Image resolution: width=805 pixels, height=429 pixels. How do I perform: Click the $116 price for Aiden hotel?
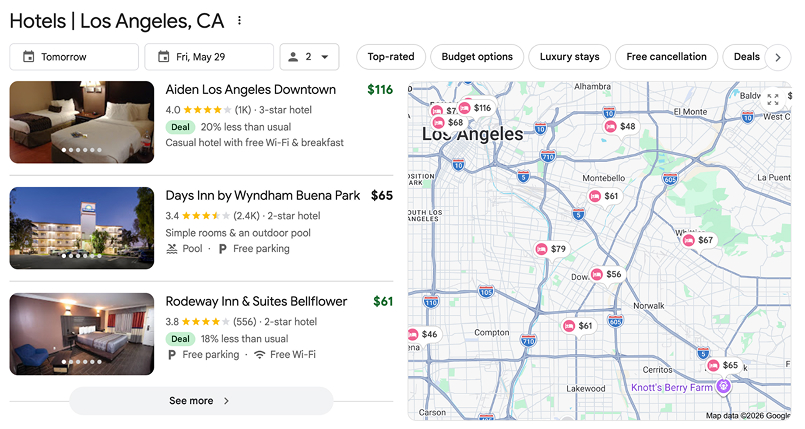point(380,90)
